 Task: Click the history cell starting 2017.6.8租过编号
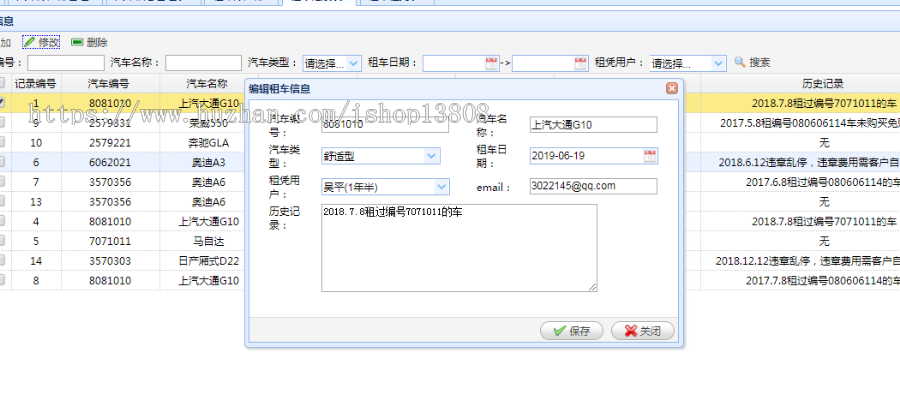[800, 182]
